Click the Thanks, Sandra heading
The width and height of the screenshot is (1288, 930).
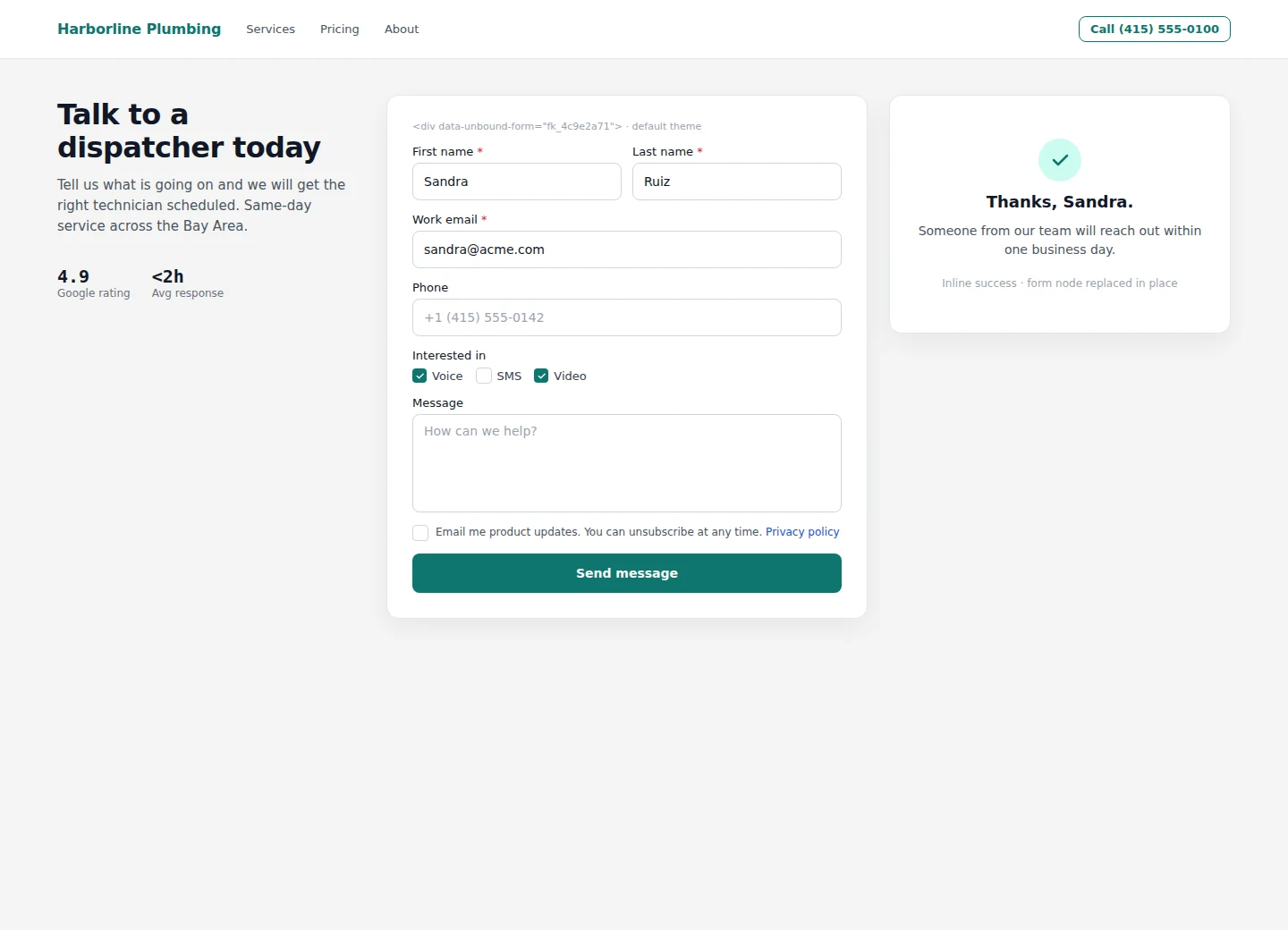(1060, 202)
